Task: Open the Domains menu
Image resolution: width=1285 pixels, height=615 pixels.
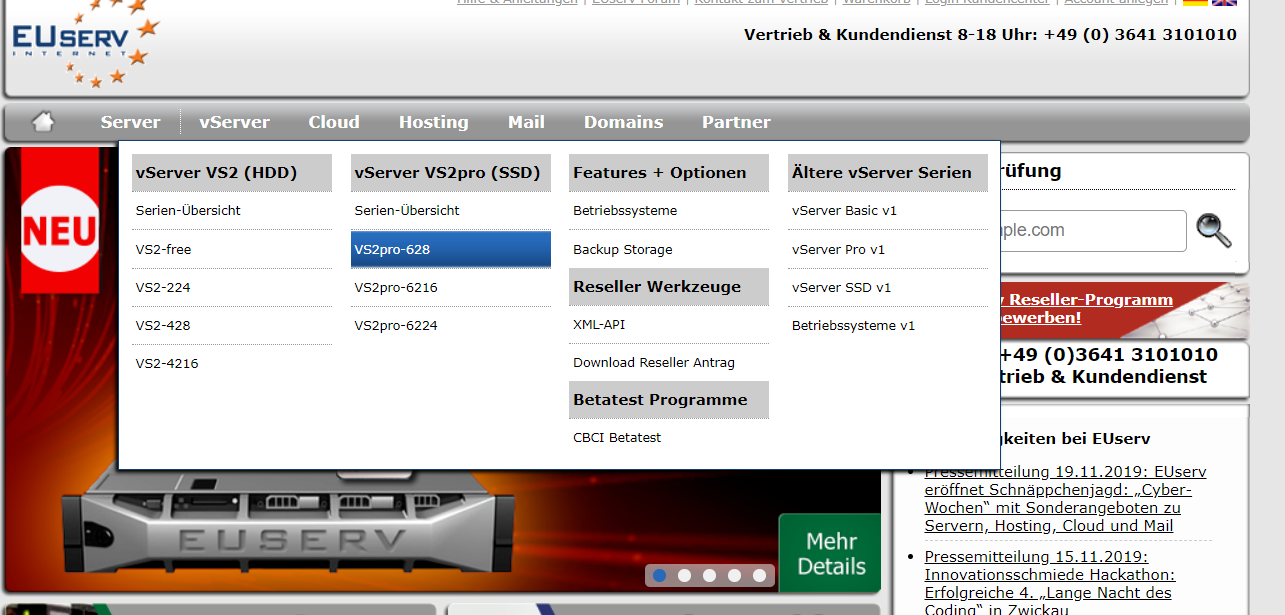Action: point(623,122)
